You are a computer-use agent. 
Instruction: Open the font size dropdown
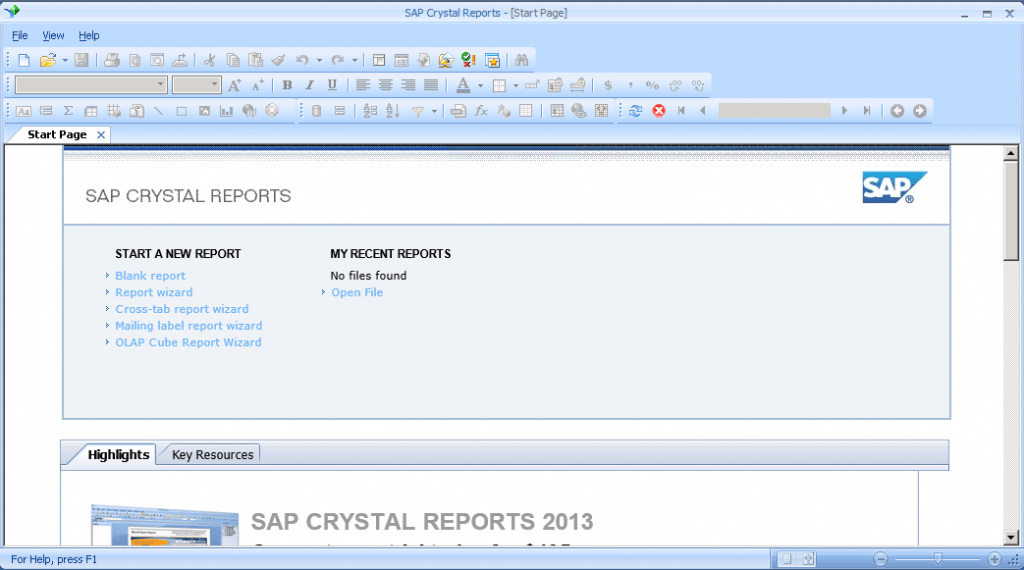click(x=214, y=85)
